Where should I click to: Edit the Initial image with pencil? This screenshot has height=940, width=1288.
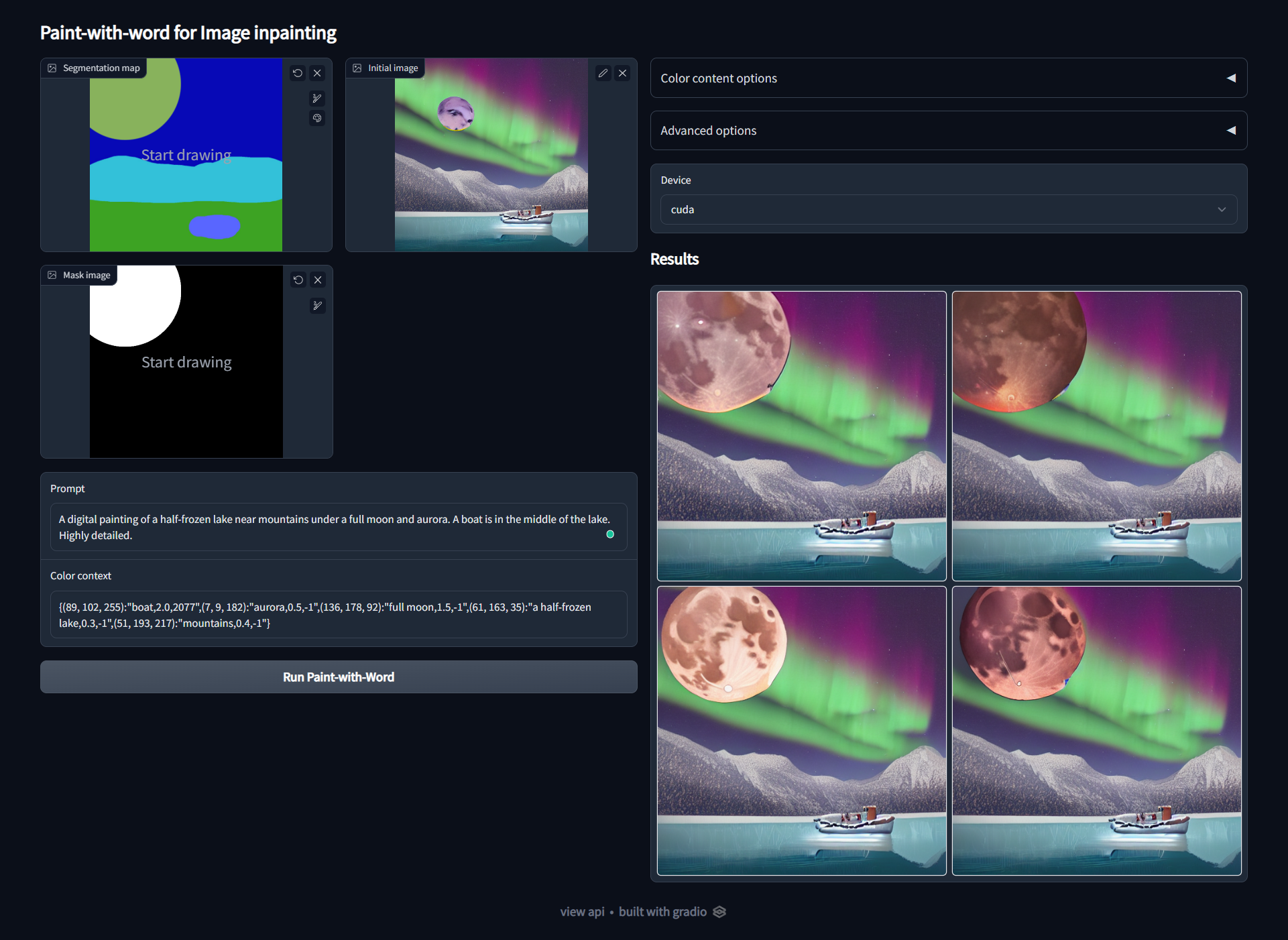(603, 73)
